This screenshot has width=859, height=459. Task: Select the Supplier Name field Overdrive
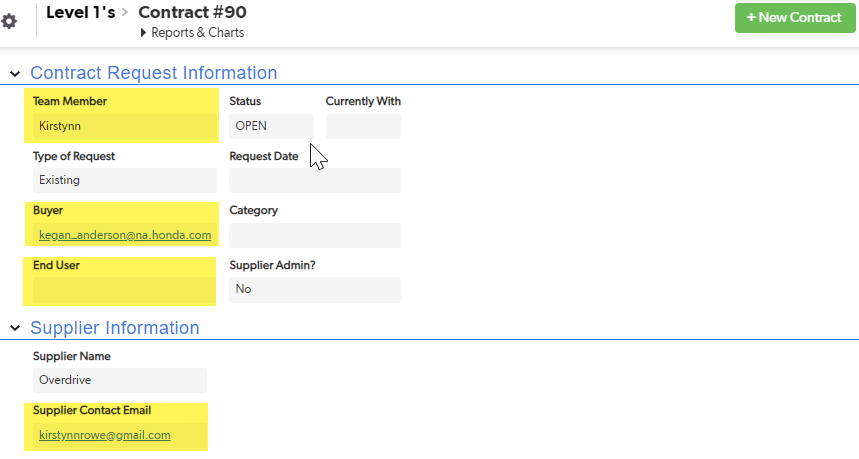(x=120, y=380)
